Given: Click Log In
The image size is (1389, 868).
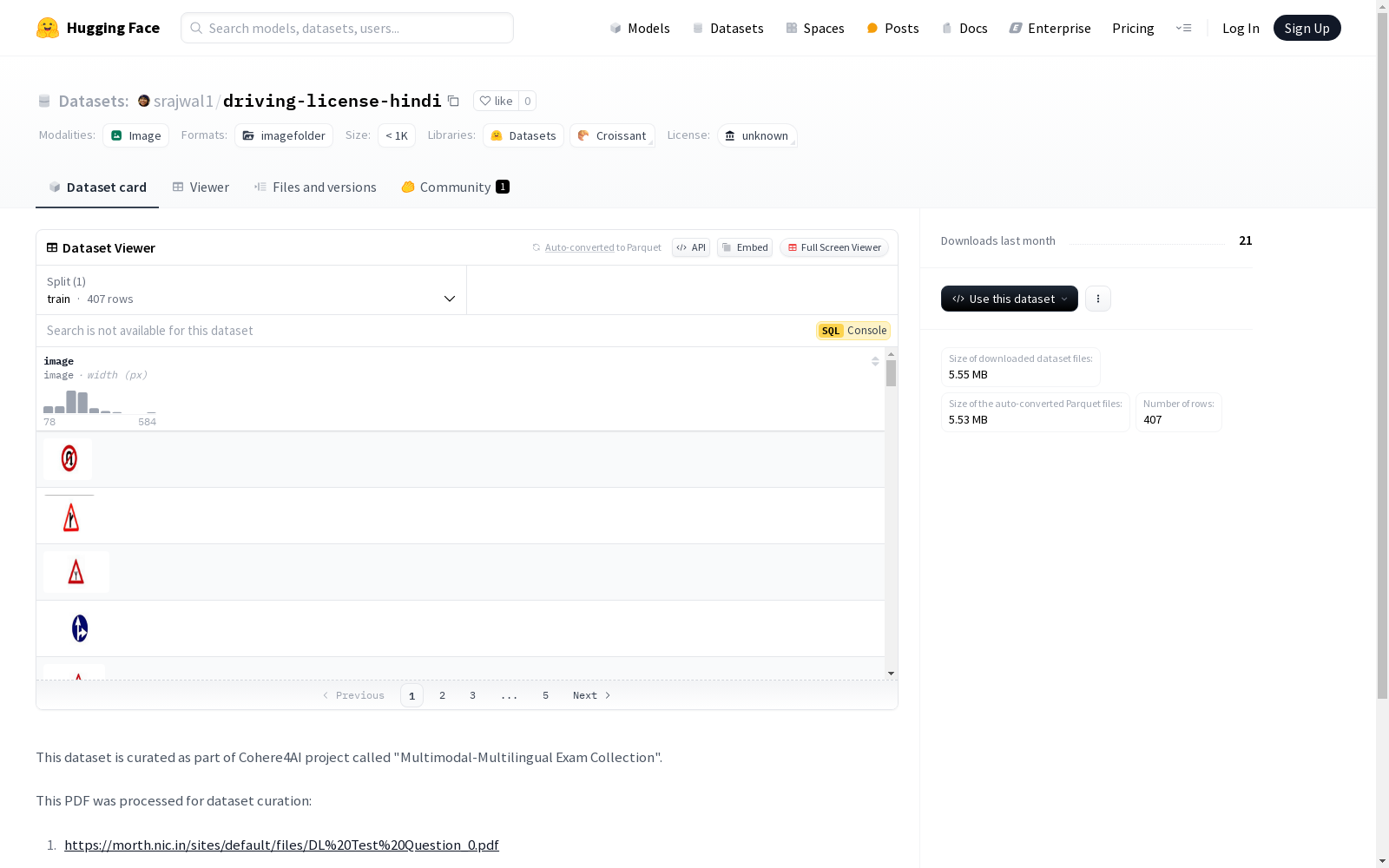Looking at the screenshot, I should (x=1241, y=28).
